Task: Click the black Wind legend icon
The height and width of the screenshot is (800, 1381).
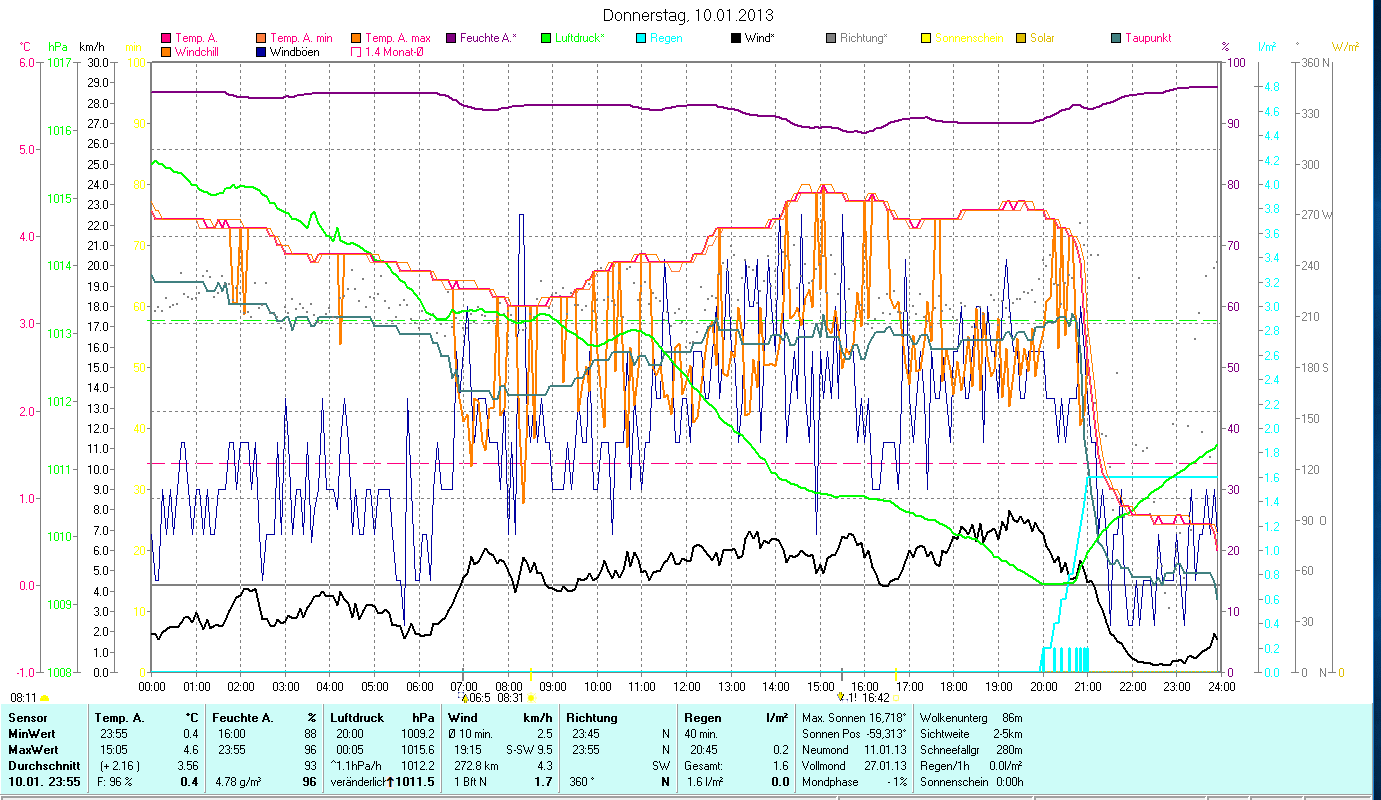Action: (x=736, y=38)
